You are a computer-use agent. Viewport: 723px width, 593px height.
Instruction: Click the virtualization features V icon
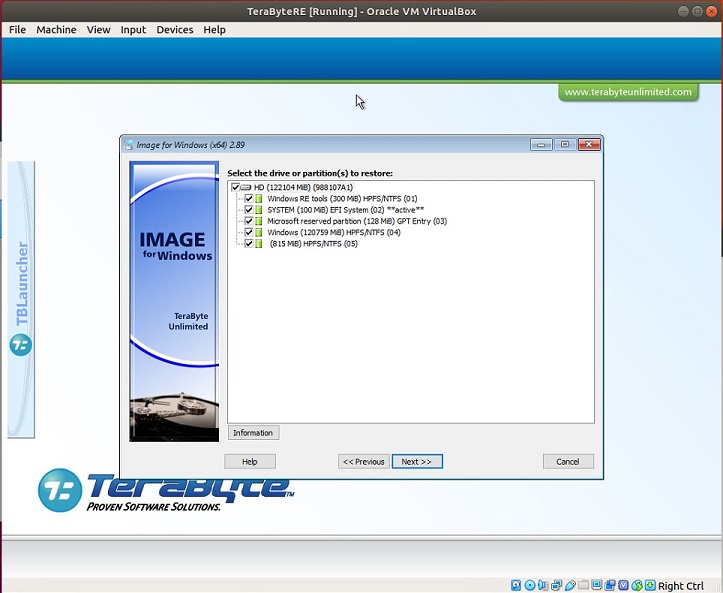point(623,585)
